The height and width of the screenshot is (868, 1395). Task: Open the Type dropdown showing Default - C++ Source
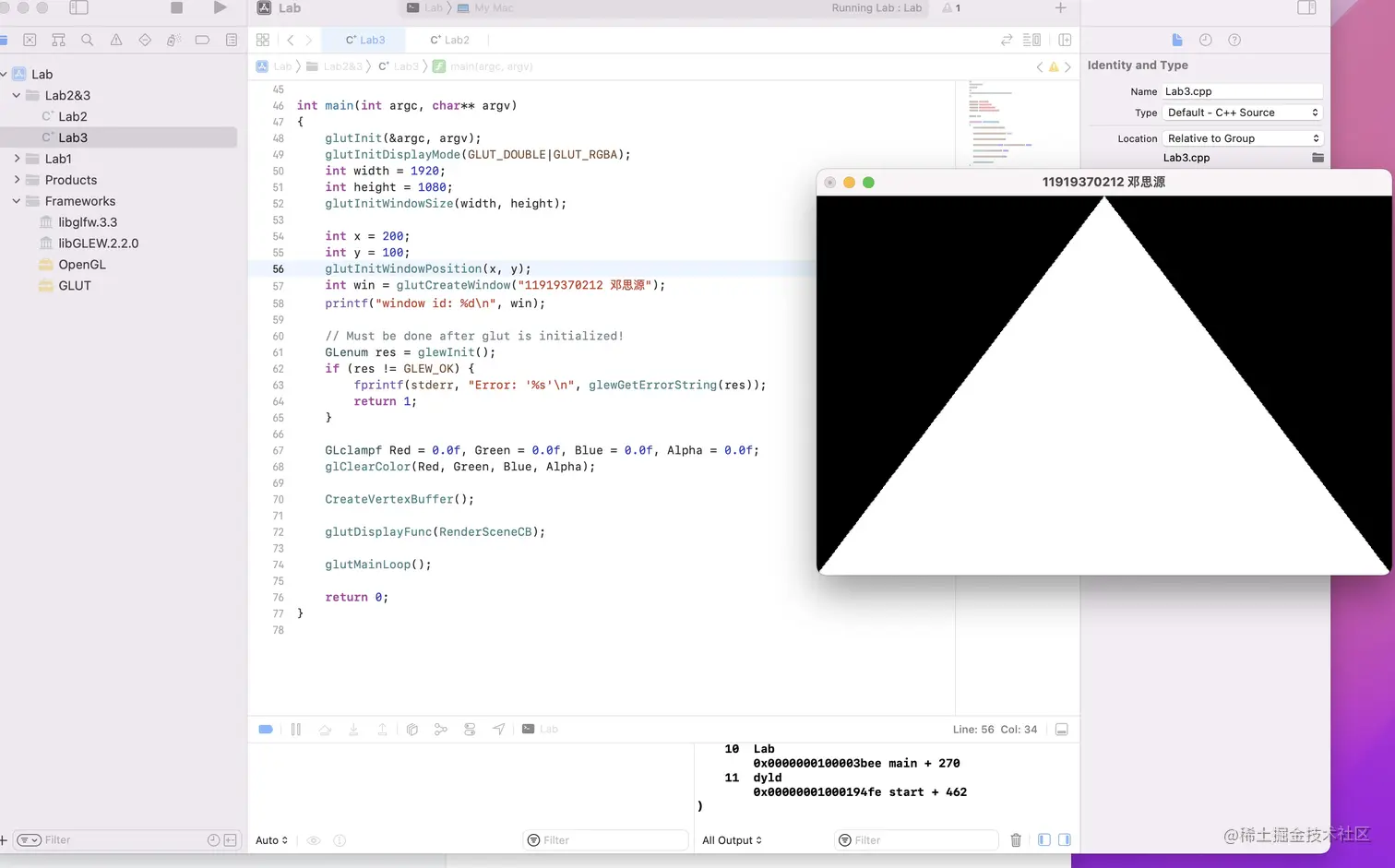click(1242, 112)
